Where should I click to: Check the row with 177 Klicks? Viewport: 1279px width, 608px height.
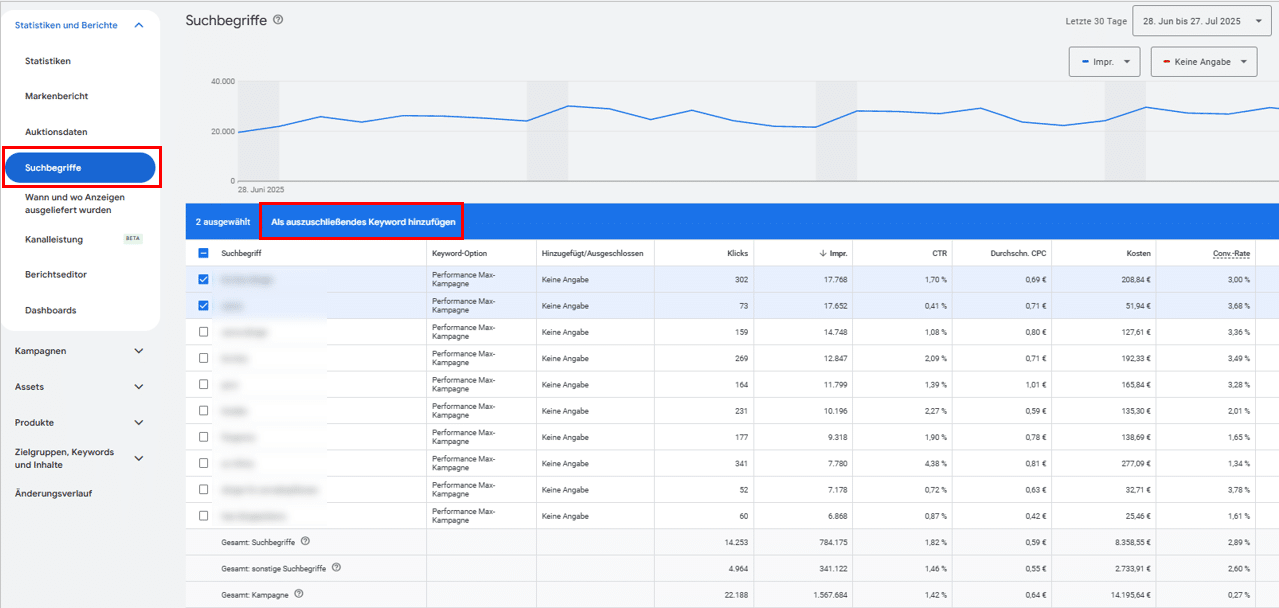coord(204,437)
